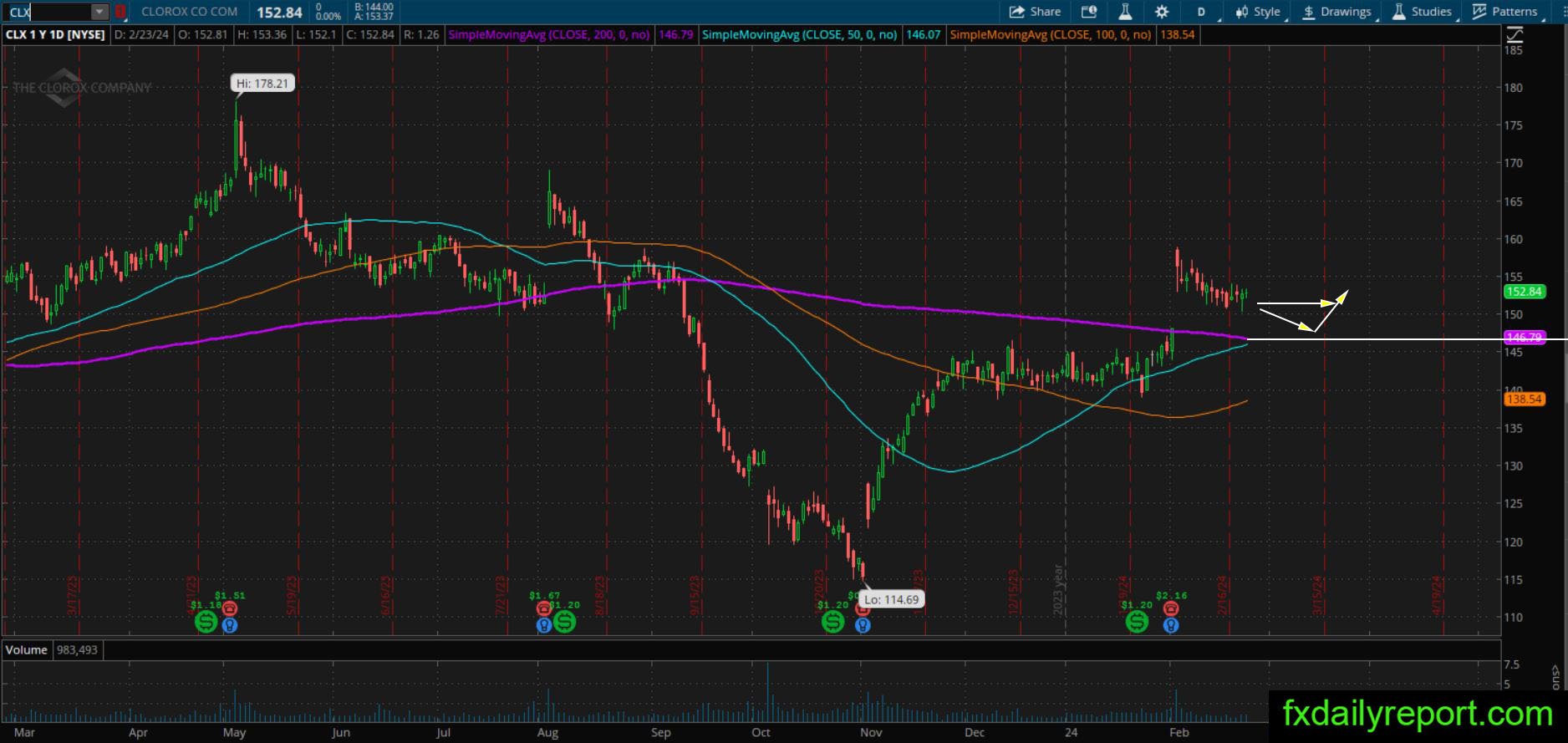Open the chart alert icon beside Share

[x=1088, y=12]
